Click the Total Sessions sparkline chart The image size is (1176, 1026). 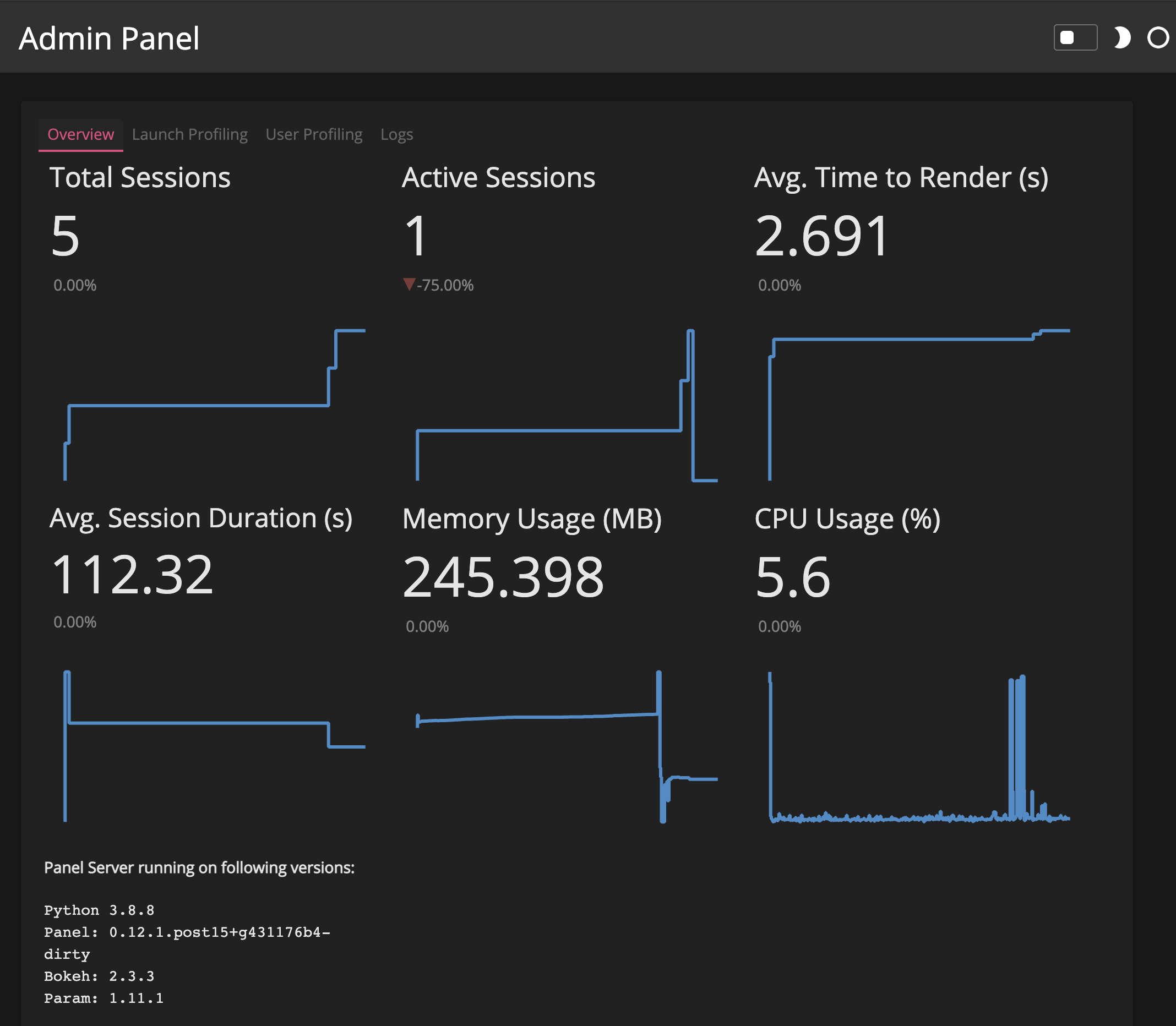click(x=214, y=405)
